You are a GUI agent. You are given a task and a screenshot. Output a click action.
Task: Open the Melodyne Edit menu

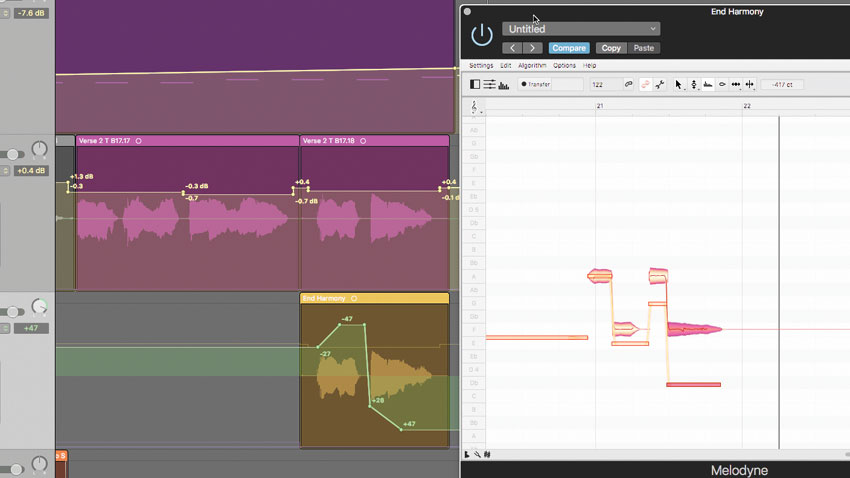click(505, 66)
